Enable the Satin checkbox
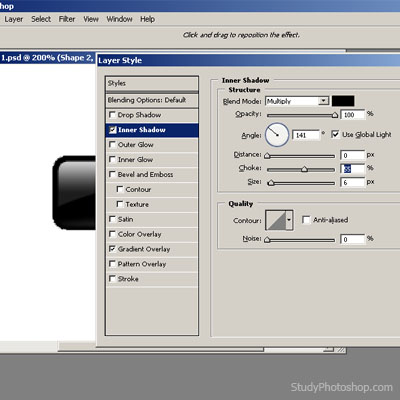 (x=112, y=219)
